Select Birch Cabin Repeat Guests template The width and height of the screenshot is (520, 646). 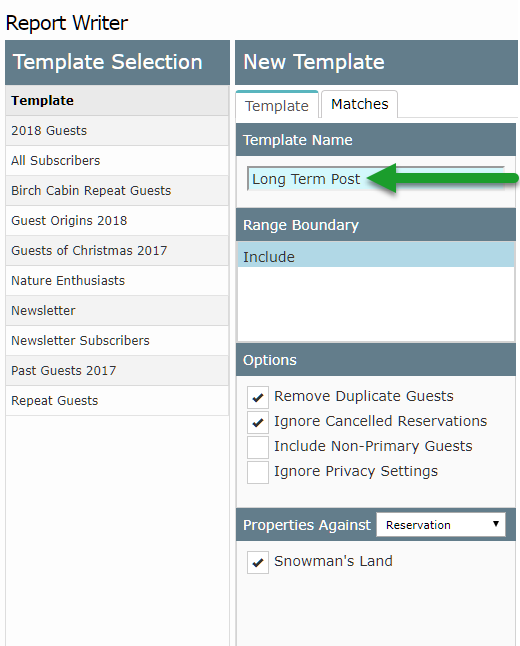click(x=117, y=191)
